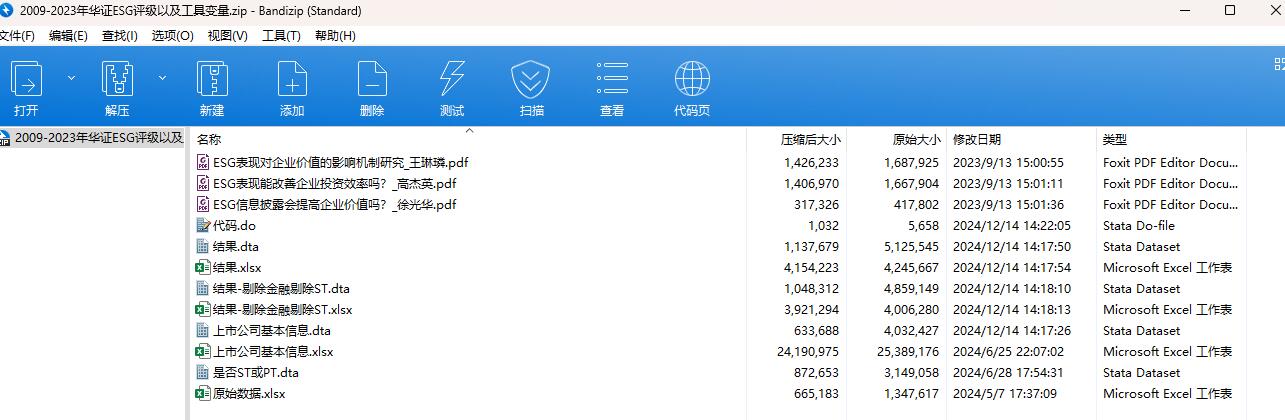The width and height of the screenshot is (1285, 420).
Task: Click the Delete (删除) toolbar icon
Action: click(x=372, y=78)
